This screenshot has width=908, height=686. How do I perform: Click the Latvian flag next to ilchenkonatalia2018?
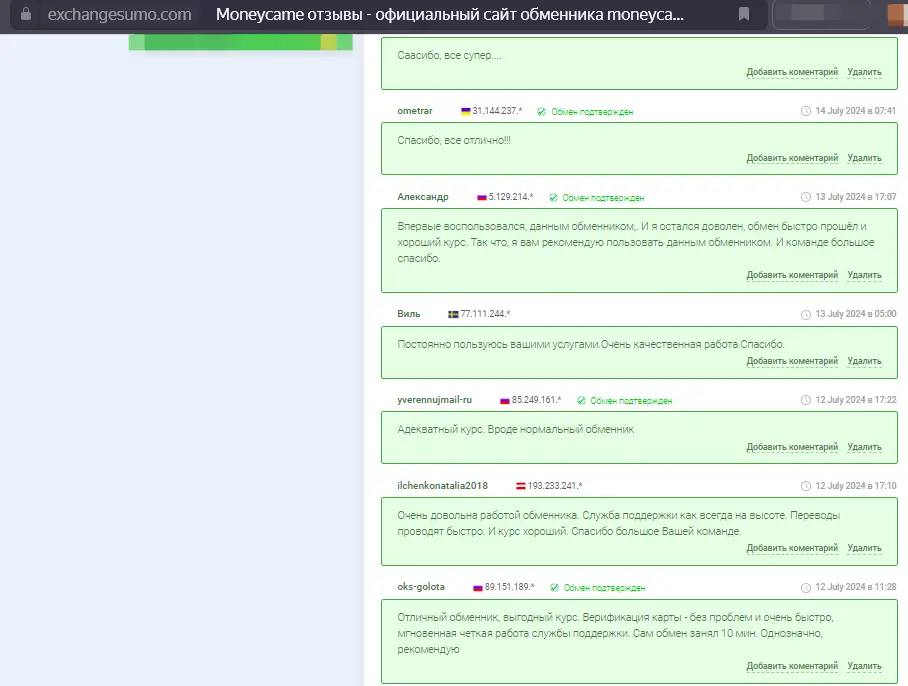point(521,486)
